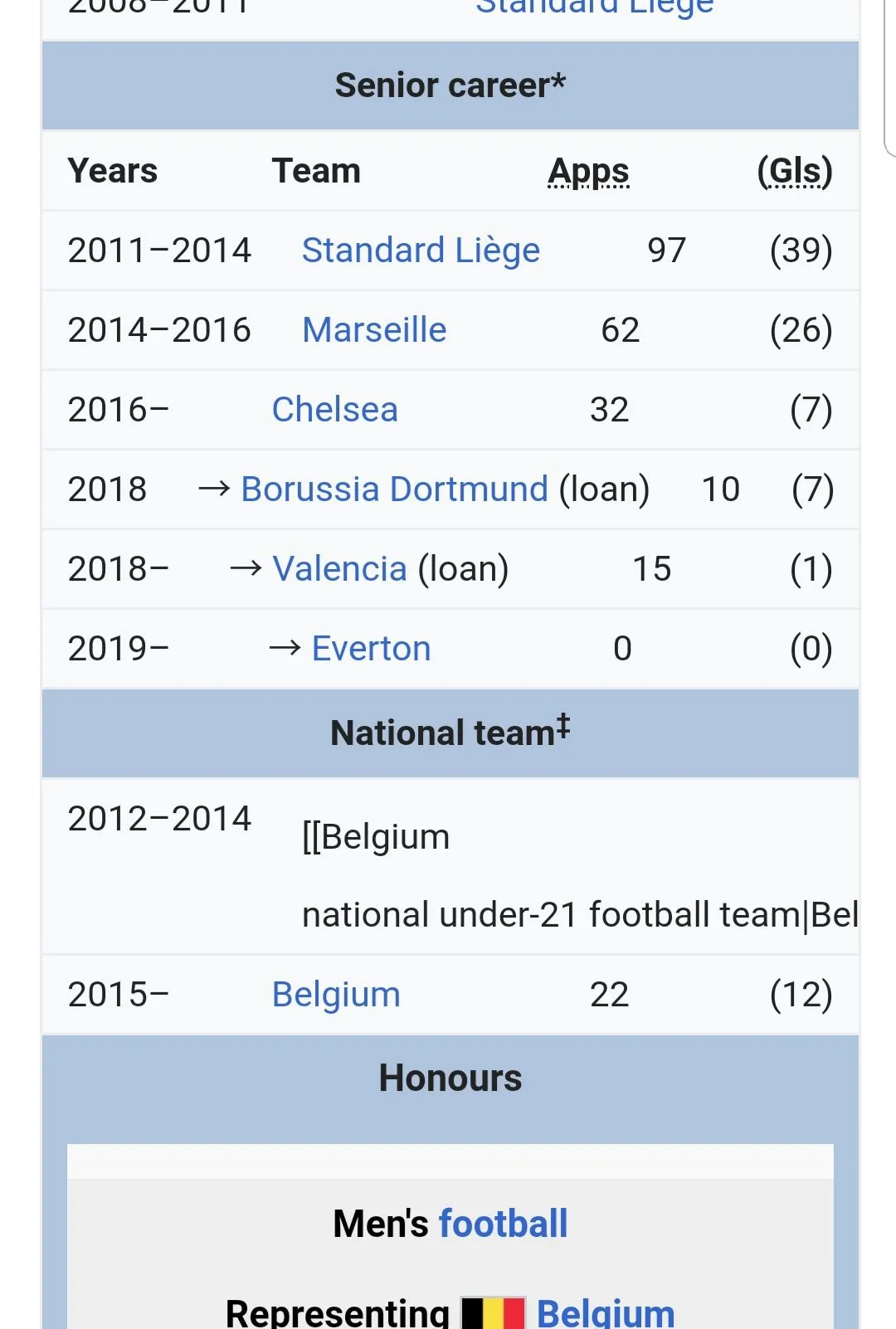Open the Everton link
Image resolution: width=896 pixels, height=1329 pixels.
371,648
